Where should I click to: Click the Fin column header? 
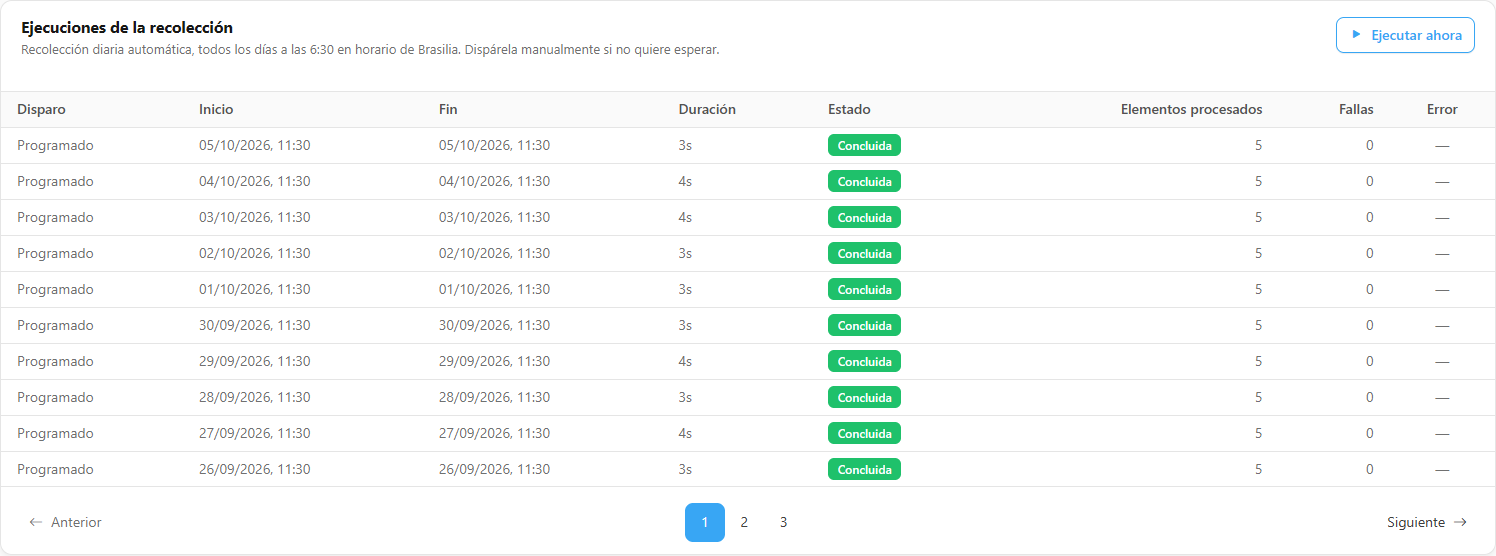pyautogui.click(x=448, y=109)
